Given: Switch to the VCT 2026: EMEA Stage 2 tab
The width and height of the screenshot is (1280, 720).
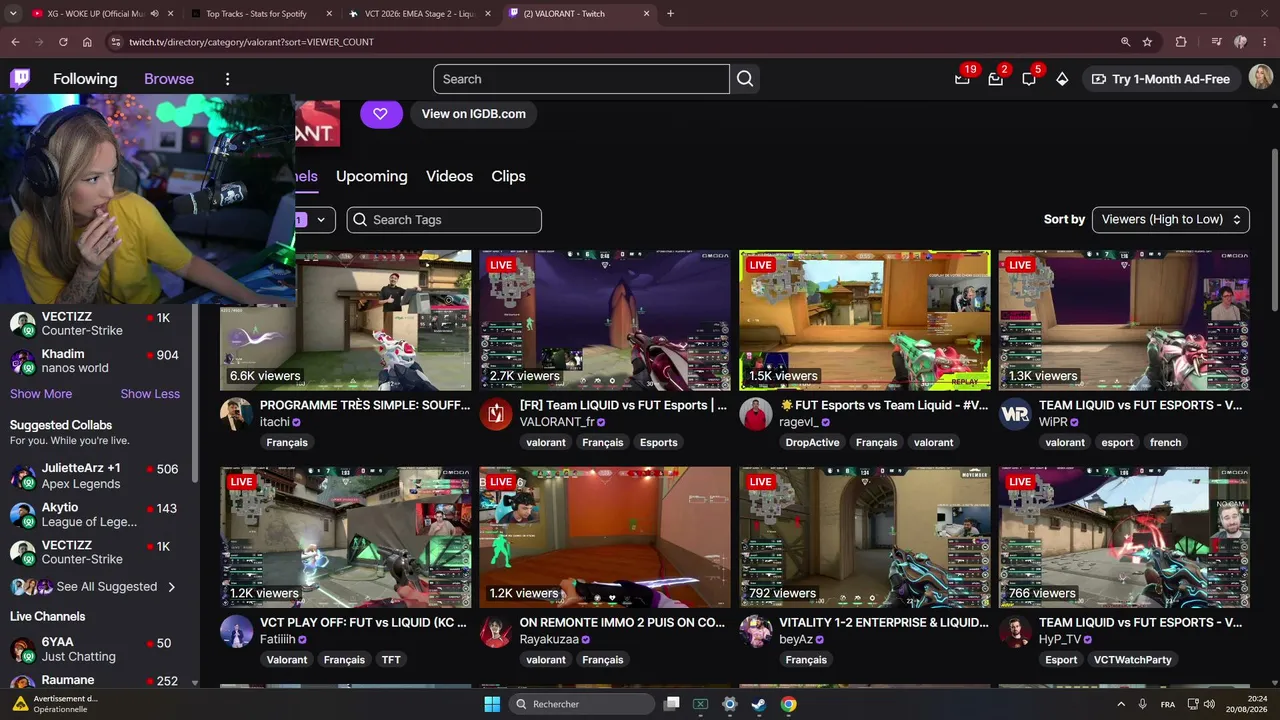Looking at the screenshot, I should 418,14.
